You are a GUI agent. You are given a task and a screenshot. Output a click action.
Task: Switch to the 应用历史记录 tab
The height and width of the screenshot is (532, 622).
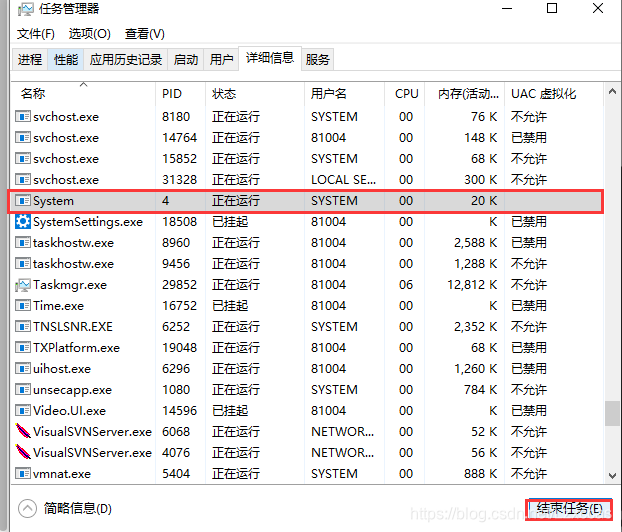tap(126, 60)
